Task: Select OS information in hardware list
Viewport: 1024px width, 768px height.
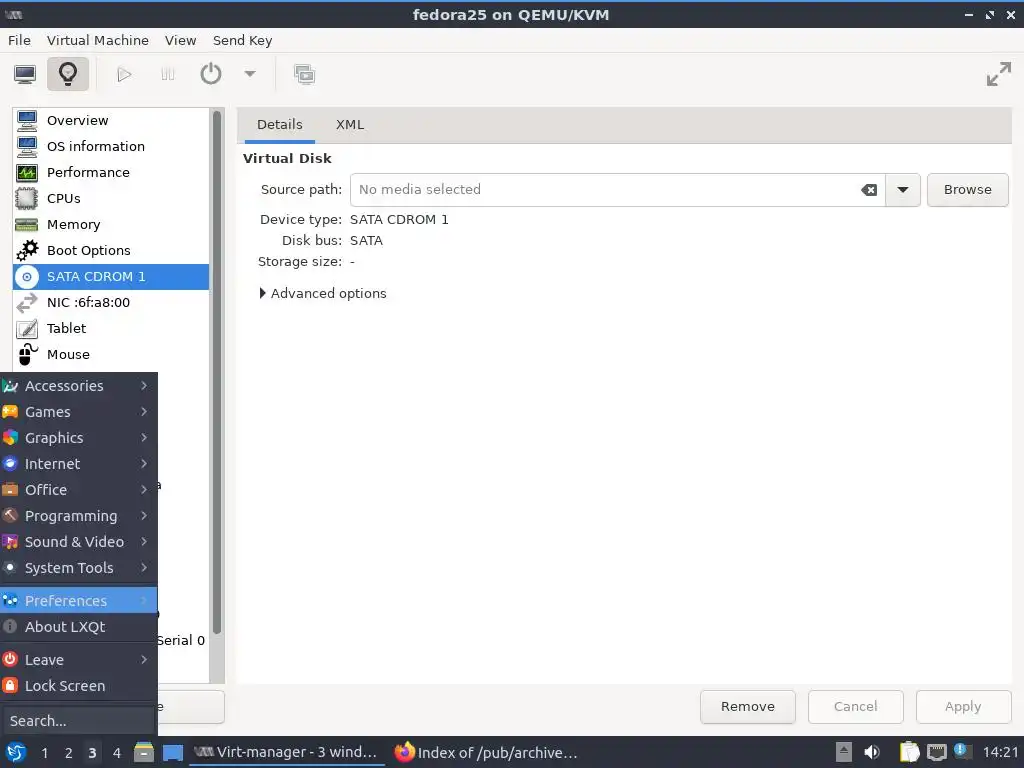Action: click(x=111, y=146)
